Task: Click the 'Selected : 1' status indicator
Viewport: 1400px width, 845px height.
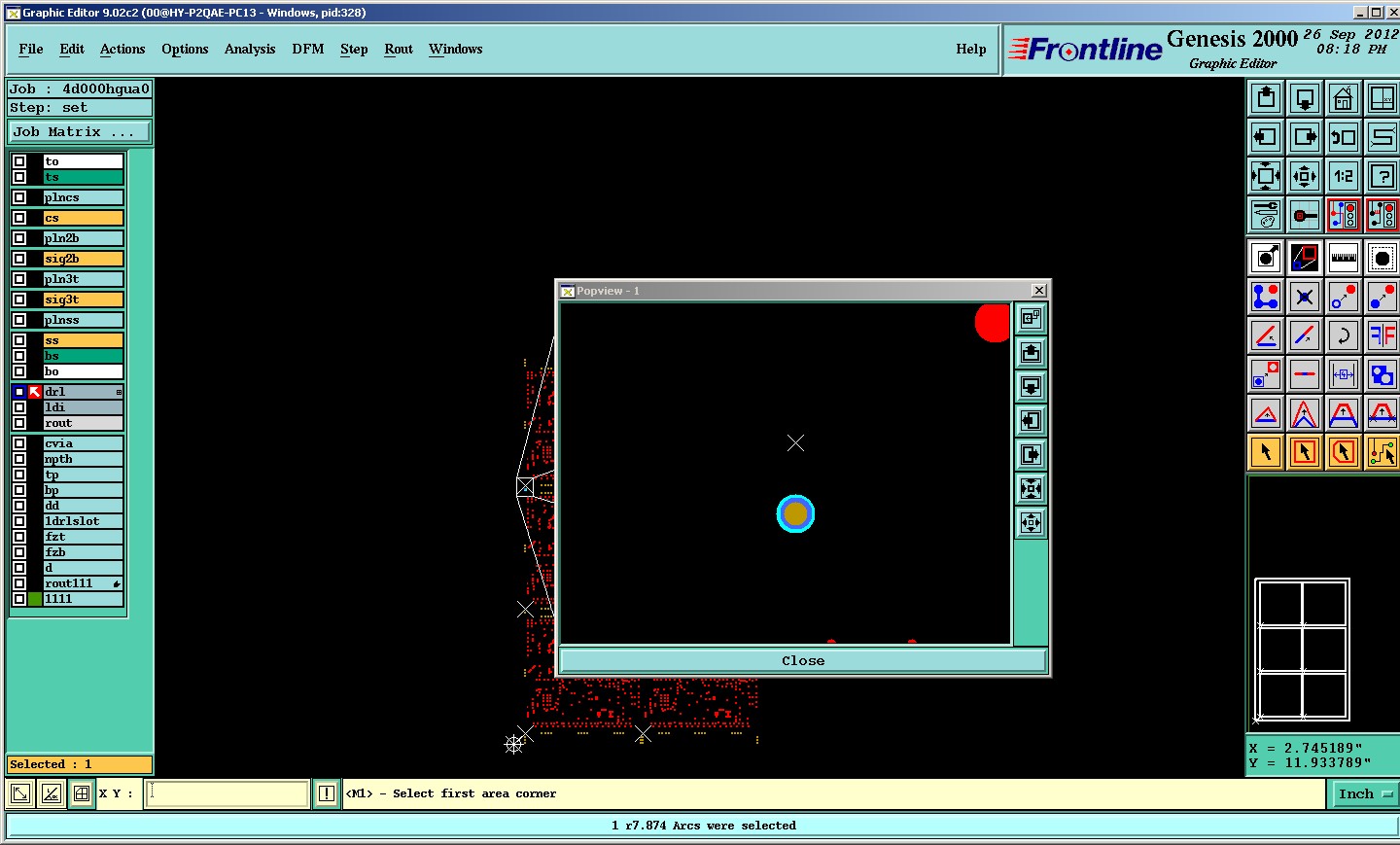Action: 80,764
